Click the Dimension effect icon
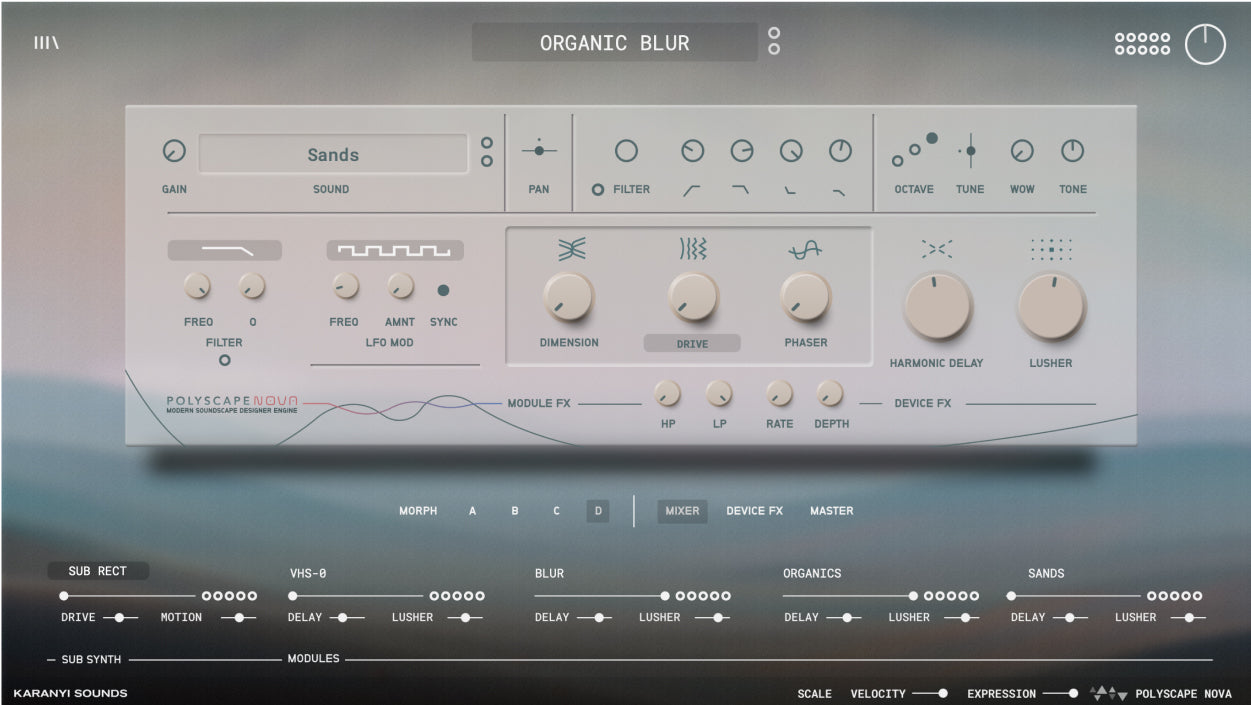The image size is (1251, 705). click(569, 250)
